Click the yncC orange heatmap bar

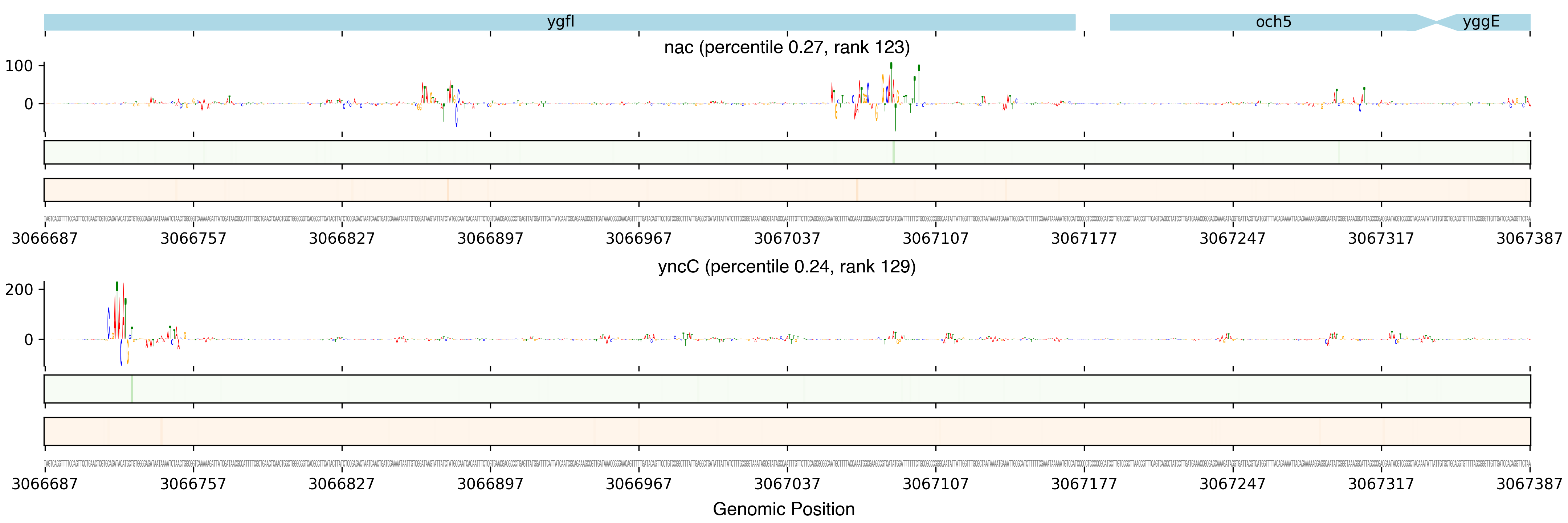[787, 431]
